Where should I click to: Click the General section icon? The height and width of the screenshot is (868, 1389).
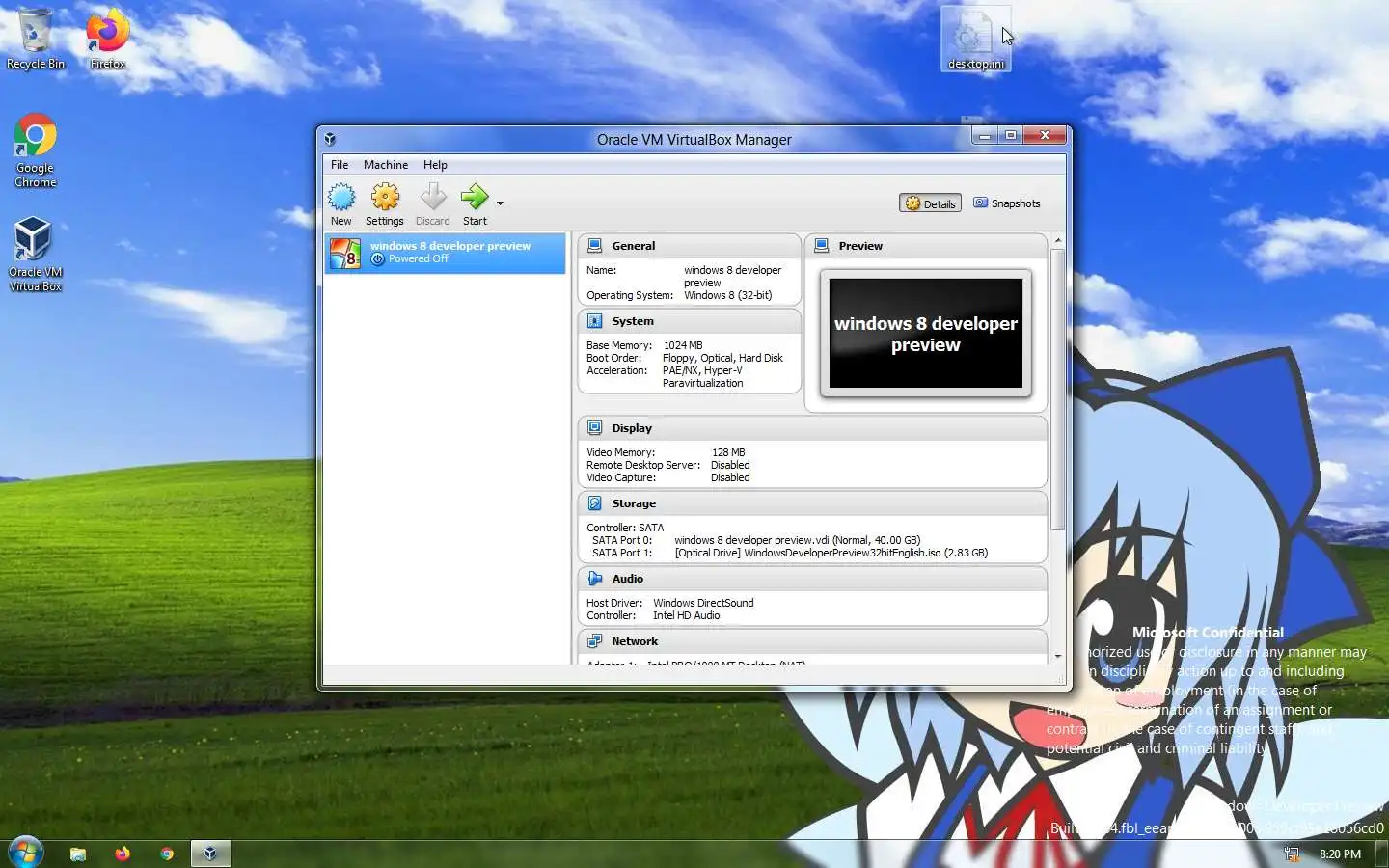click(x=595, y=246)
